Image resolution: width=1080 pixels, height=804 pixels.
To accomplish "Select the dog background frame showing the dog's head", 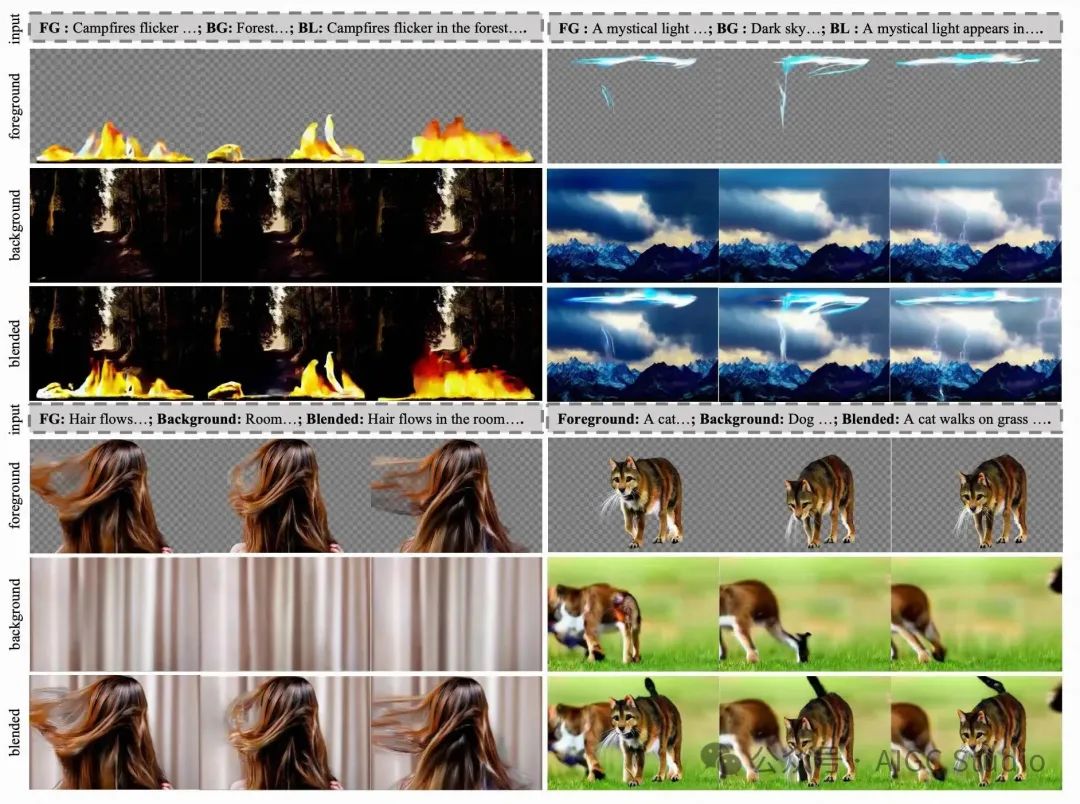I will [633, 615].
